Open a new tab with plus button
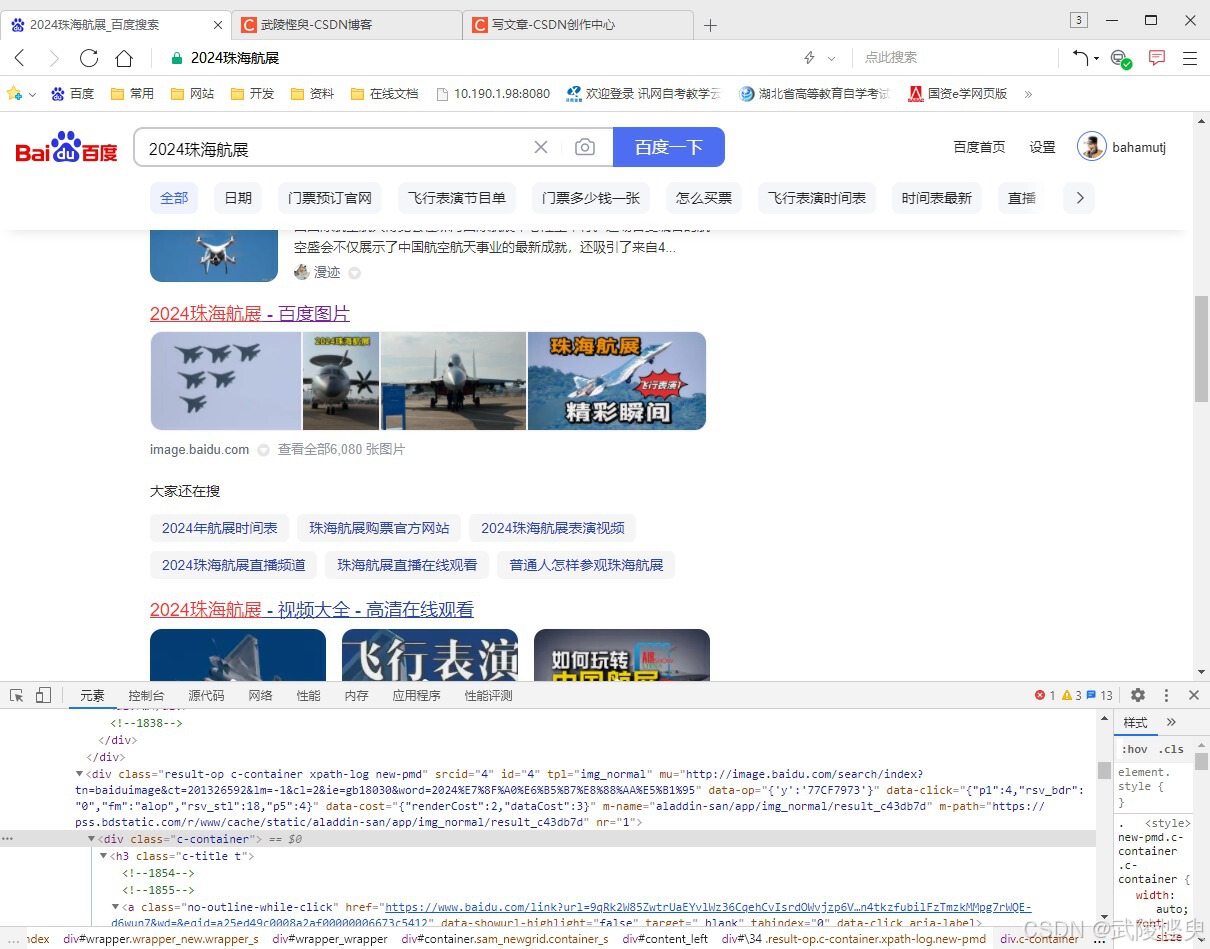The height and width of the screenshot is (949, 1210). pyautogui.click(x=710, y=25)
